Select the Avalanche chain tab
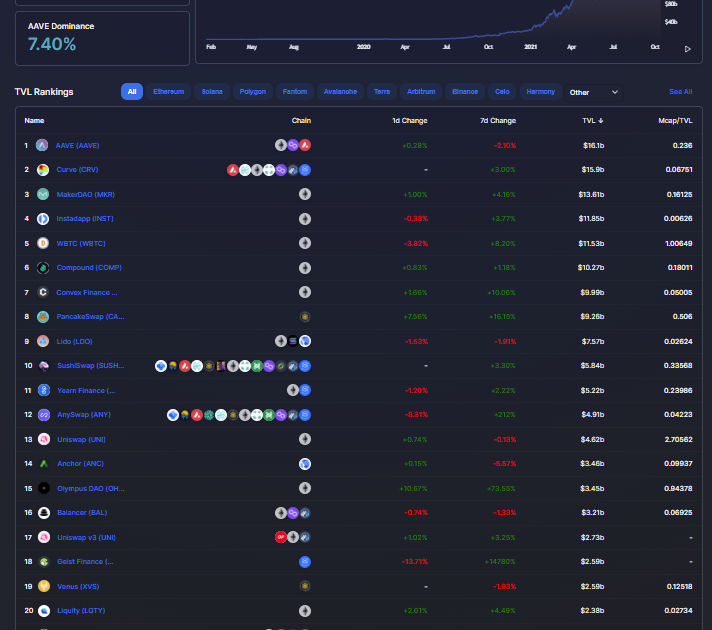 341,92
